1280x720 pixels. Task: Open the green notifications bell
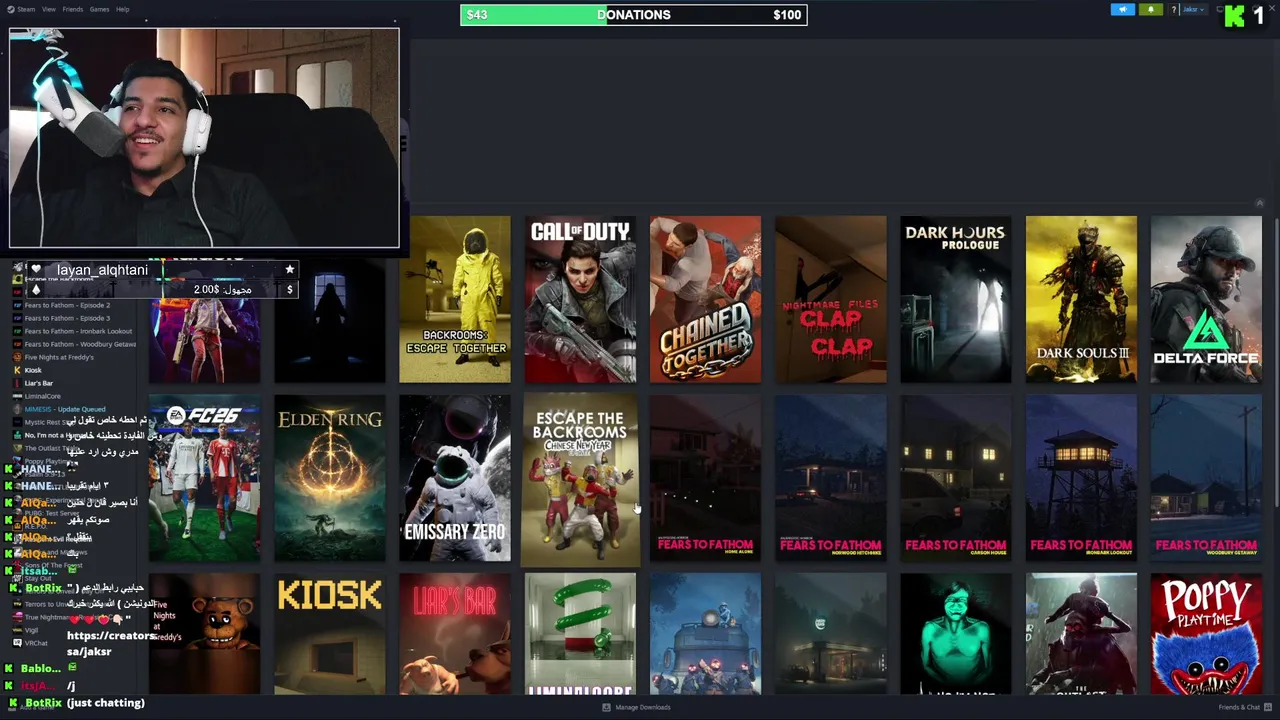tap(1150, 9)
